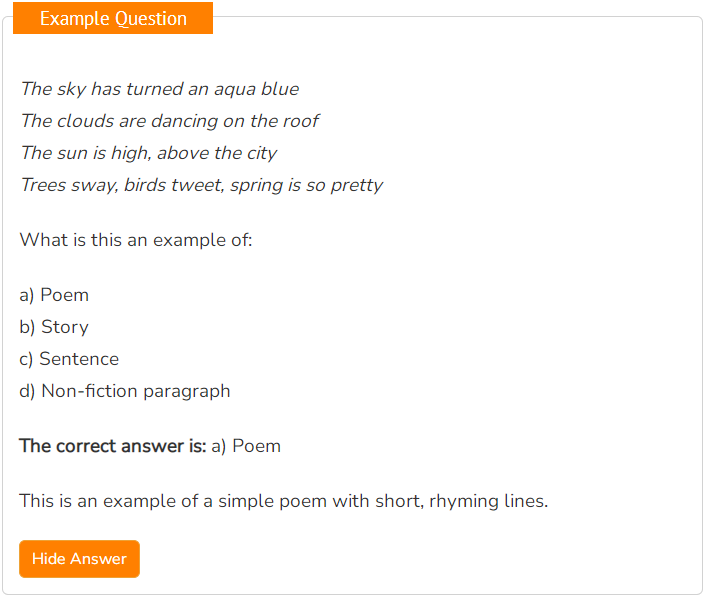
Task: Choose answer option a) Poem
Action: click(x=54, y=295)
